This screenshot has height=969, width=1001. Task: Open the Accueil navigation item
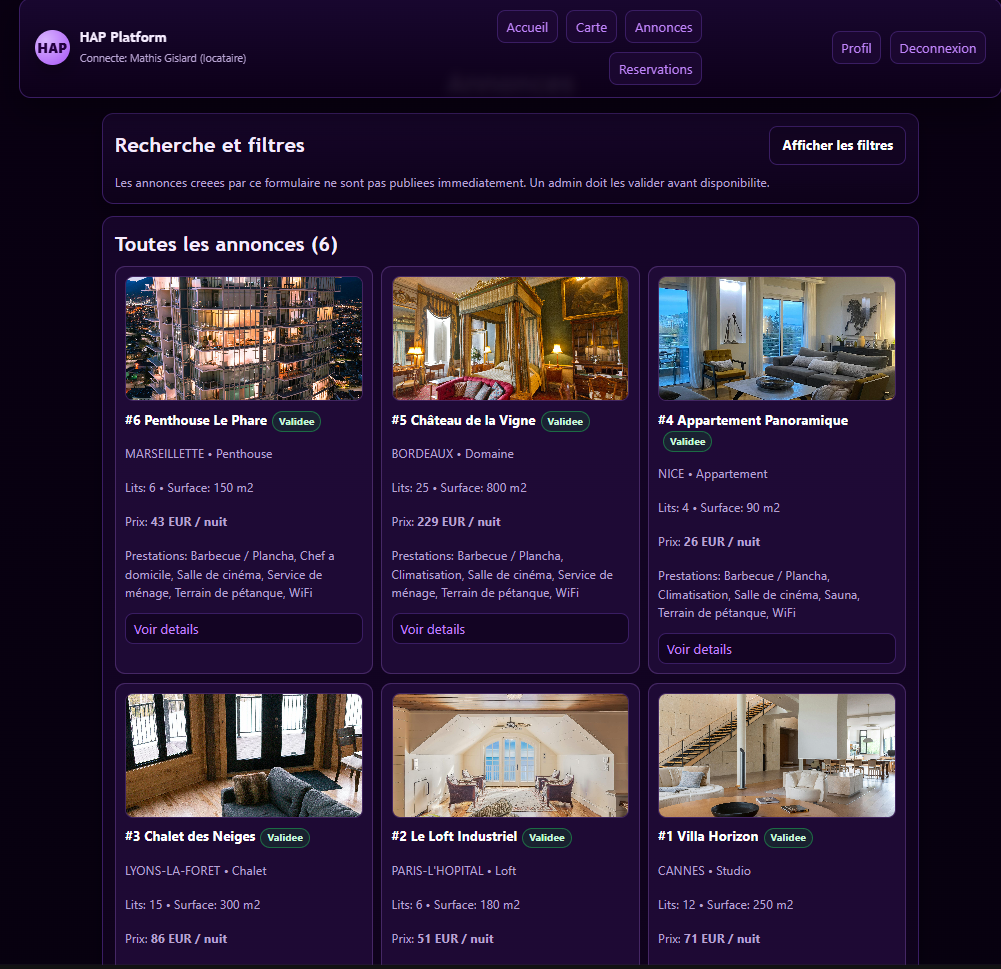527,27
